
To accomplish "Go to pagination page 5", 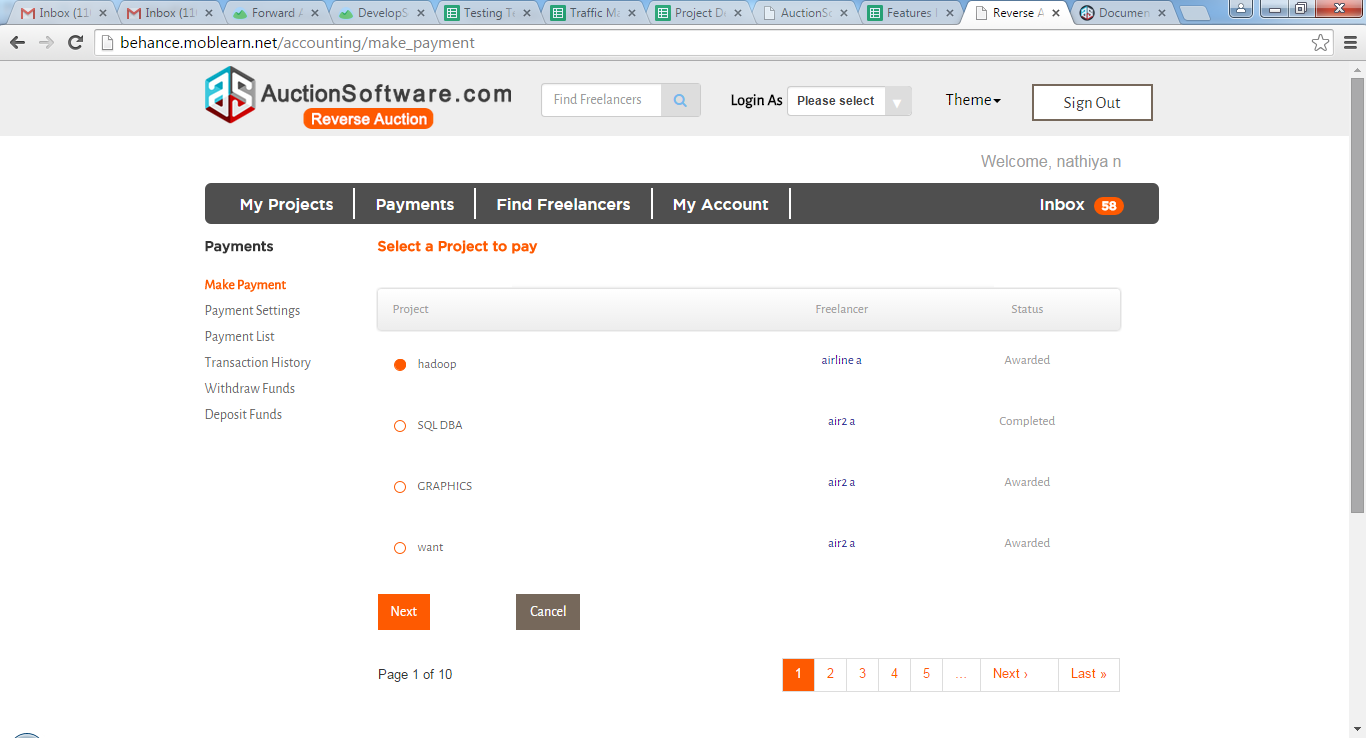I will [926, 674].
